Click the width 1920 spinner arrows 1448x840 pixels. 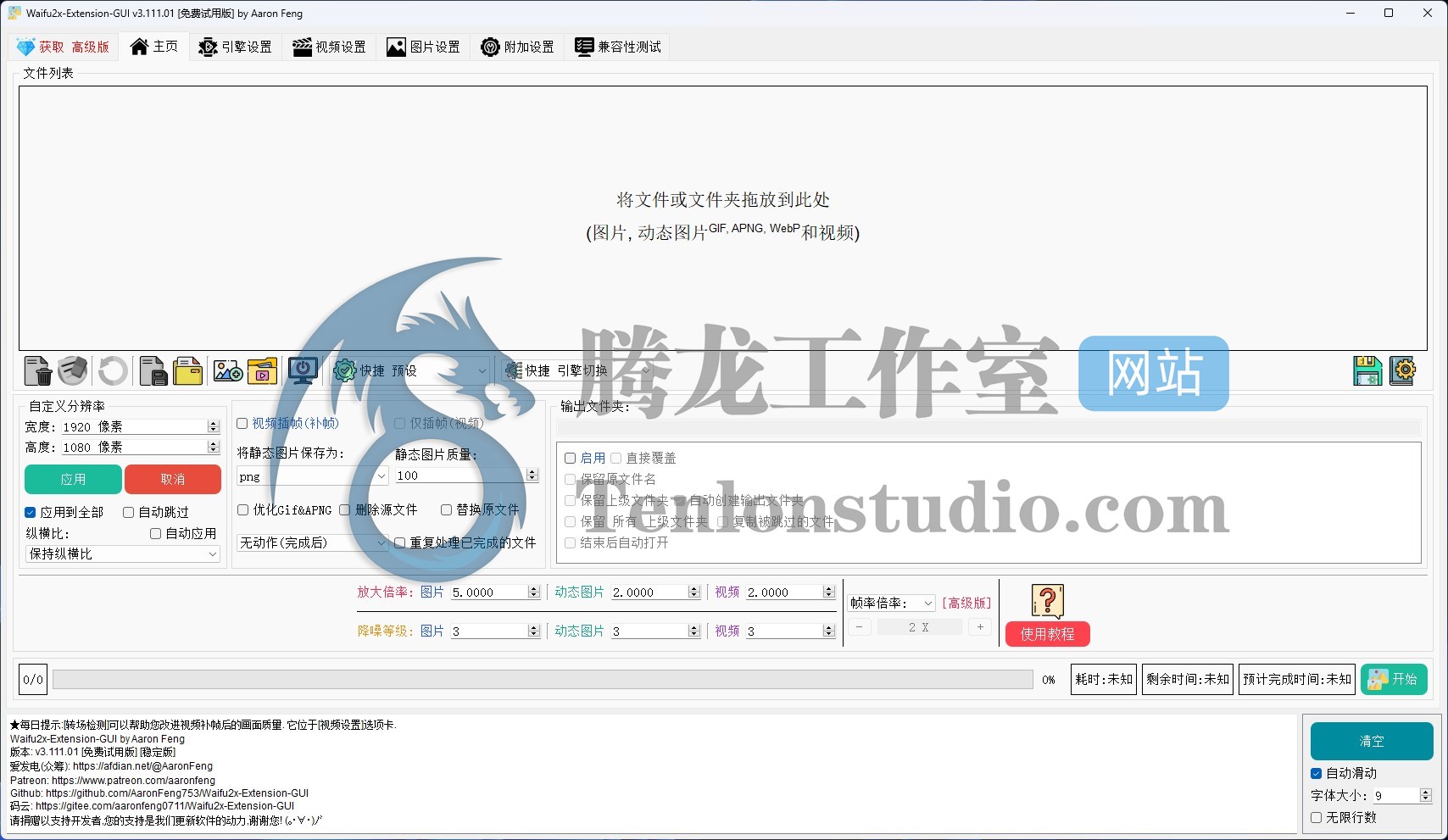click(214, 426)
